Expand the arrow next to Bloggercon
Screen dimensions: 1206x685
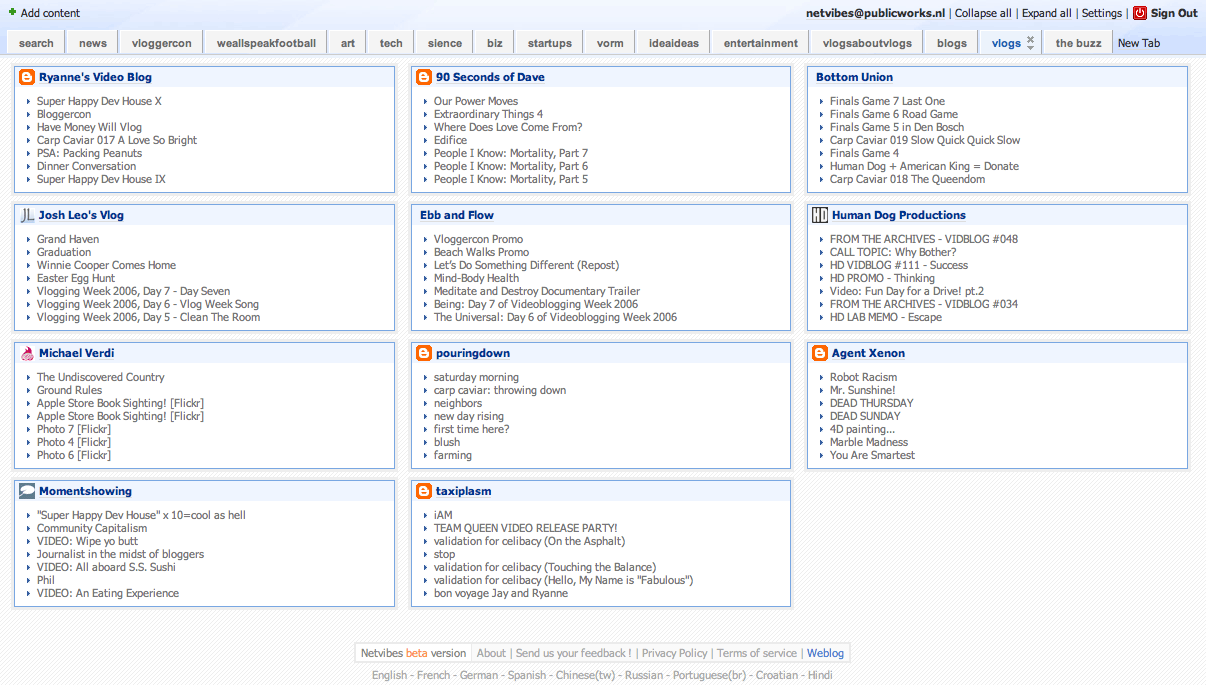click(x=29, y=115)
